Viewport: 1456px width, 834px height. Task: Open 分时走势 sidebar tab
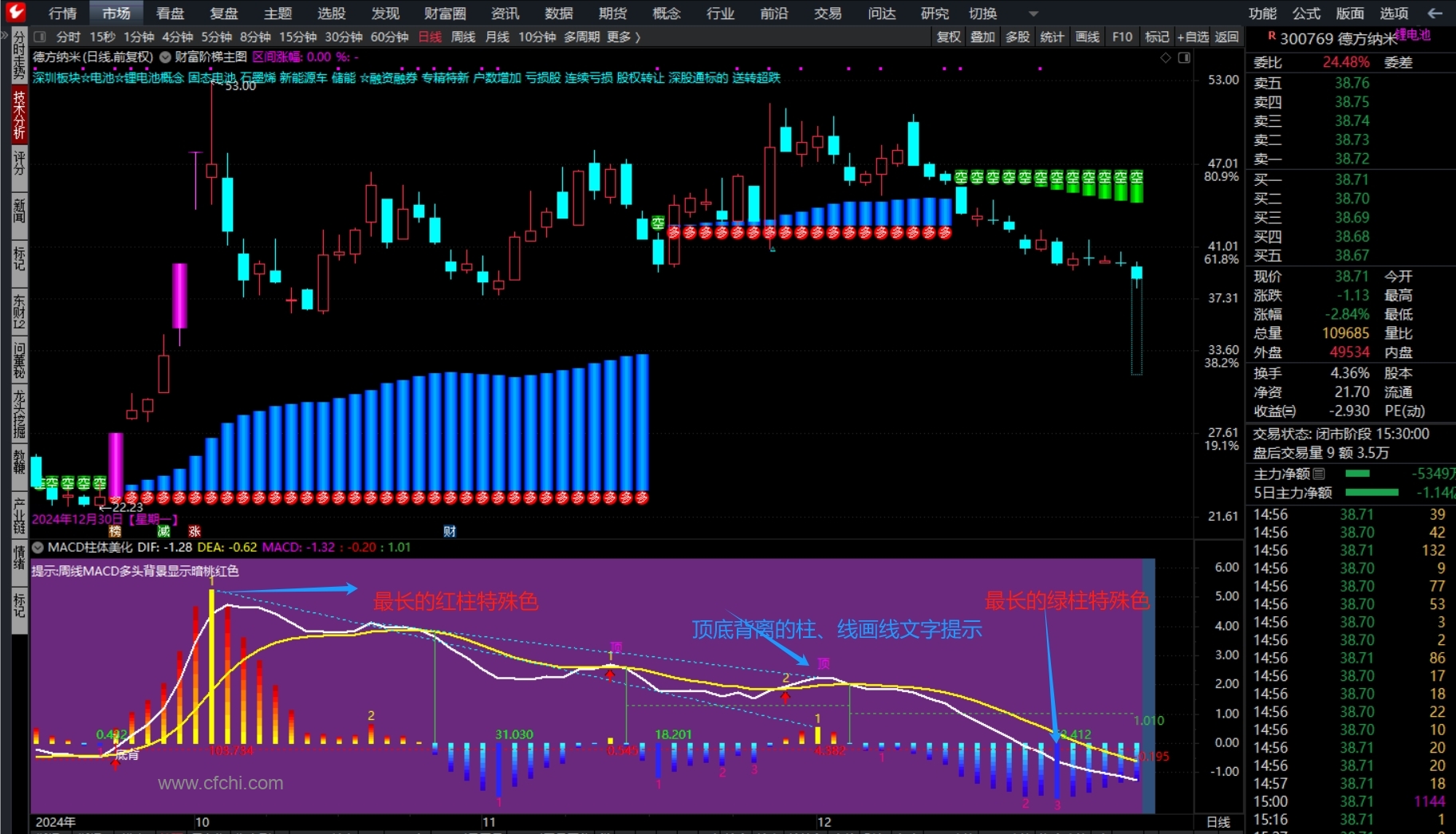(19, 56)
